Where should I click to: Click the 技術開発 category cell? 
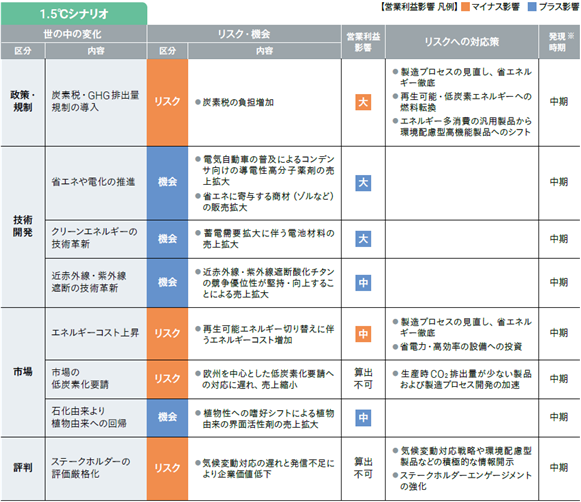tap(23, 226)
